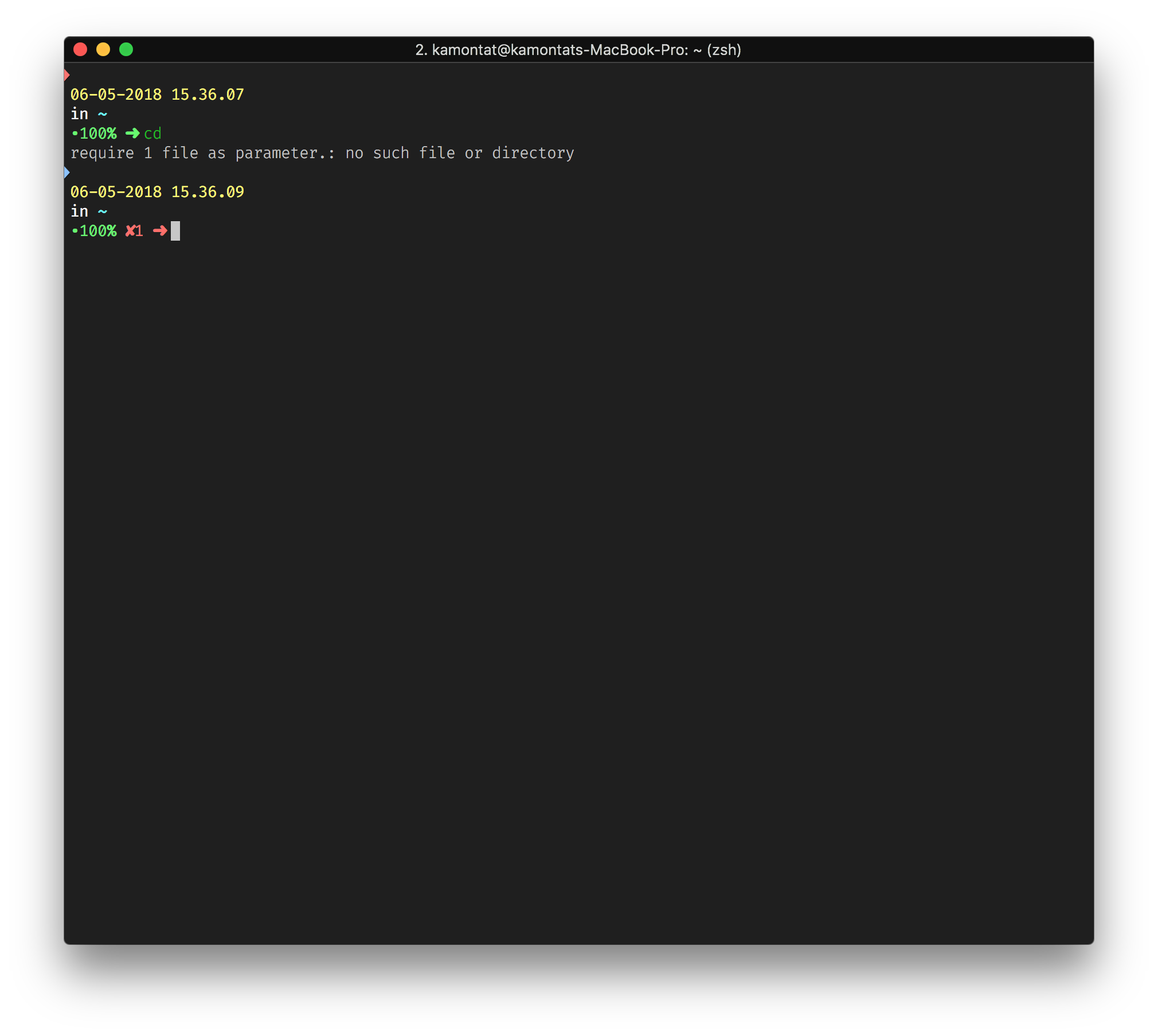Click the (zsh) label in title bar

pyautogui.click(x=723, y=50)
